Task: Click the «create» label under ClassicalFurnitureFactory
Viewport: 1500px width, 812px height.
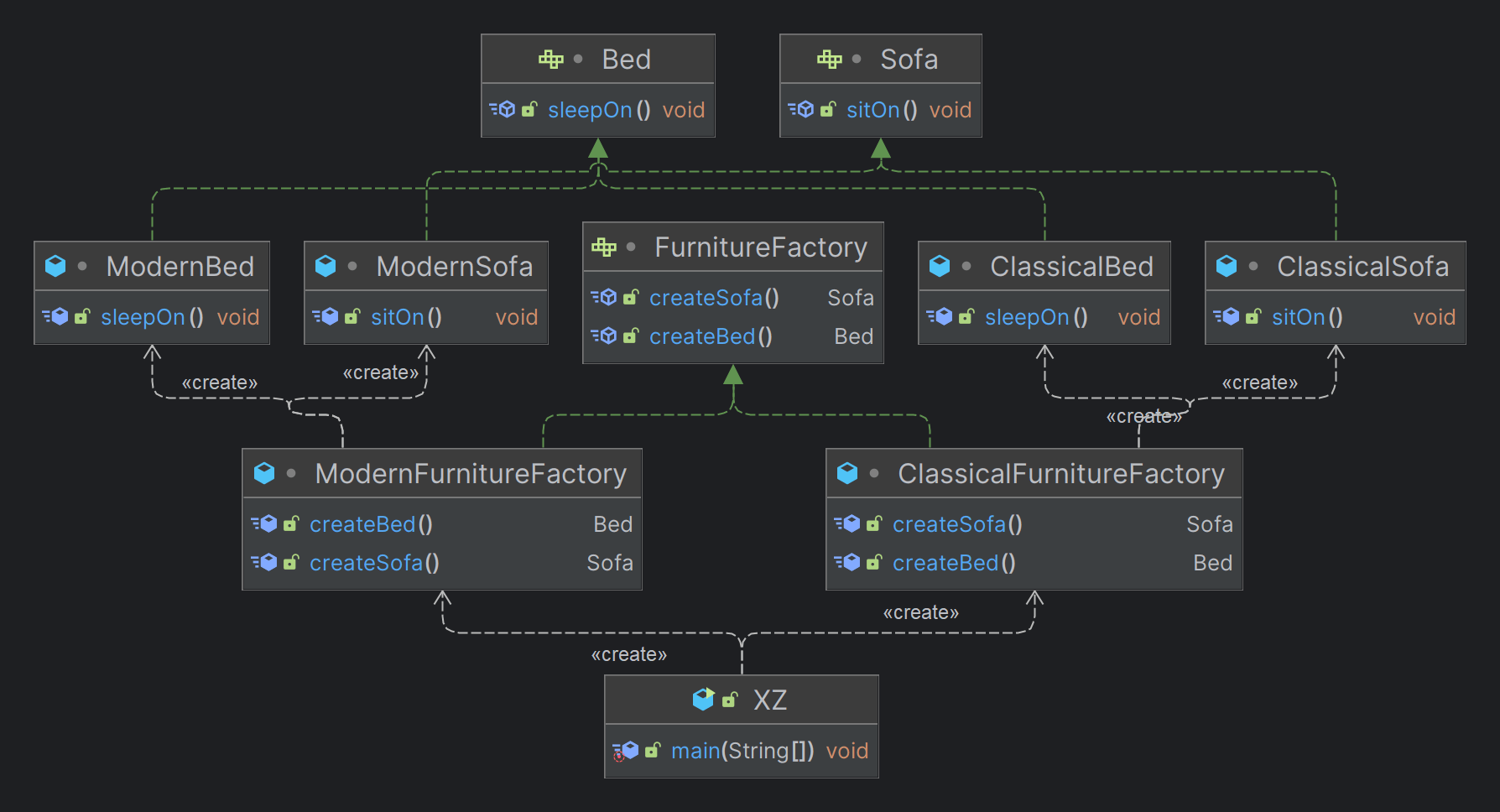Action: (x=921, y=612)
